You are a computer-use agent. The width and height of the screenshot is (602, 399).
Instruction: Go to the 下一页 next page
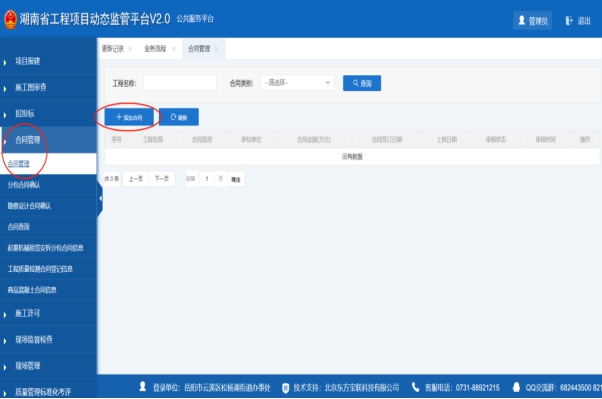tap(162, 179)
